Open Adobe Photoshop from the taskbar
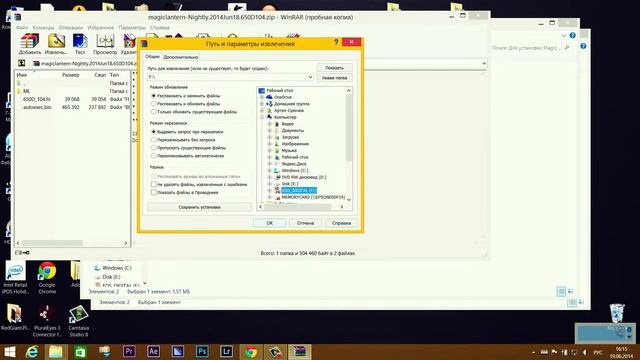This screenshot has width=640, height=360. tap(202, 351)
